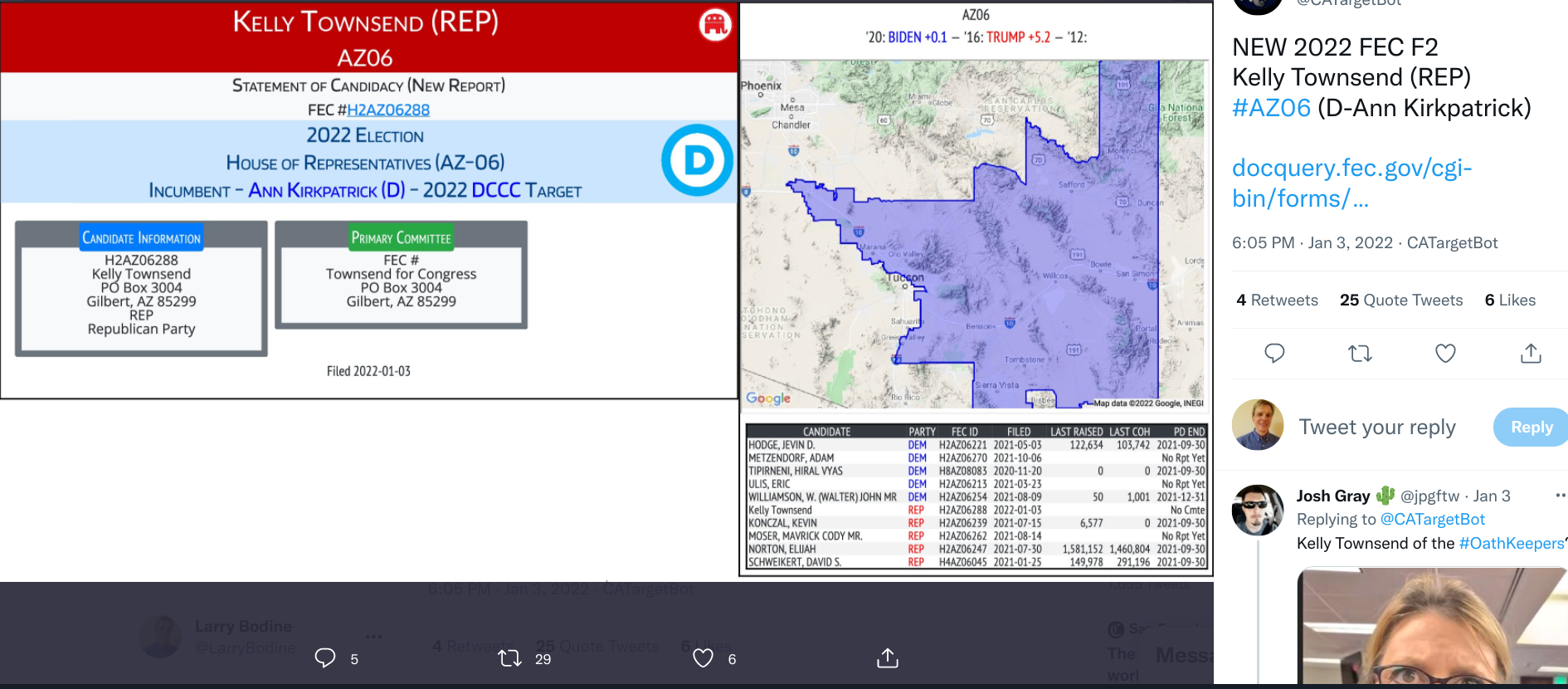Image resolution: width=1568 pixels, height=689 pixels.
Task: Open the #OathKeepers hashtag
Action: 1512,543
